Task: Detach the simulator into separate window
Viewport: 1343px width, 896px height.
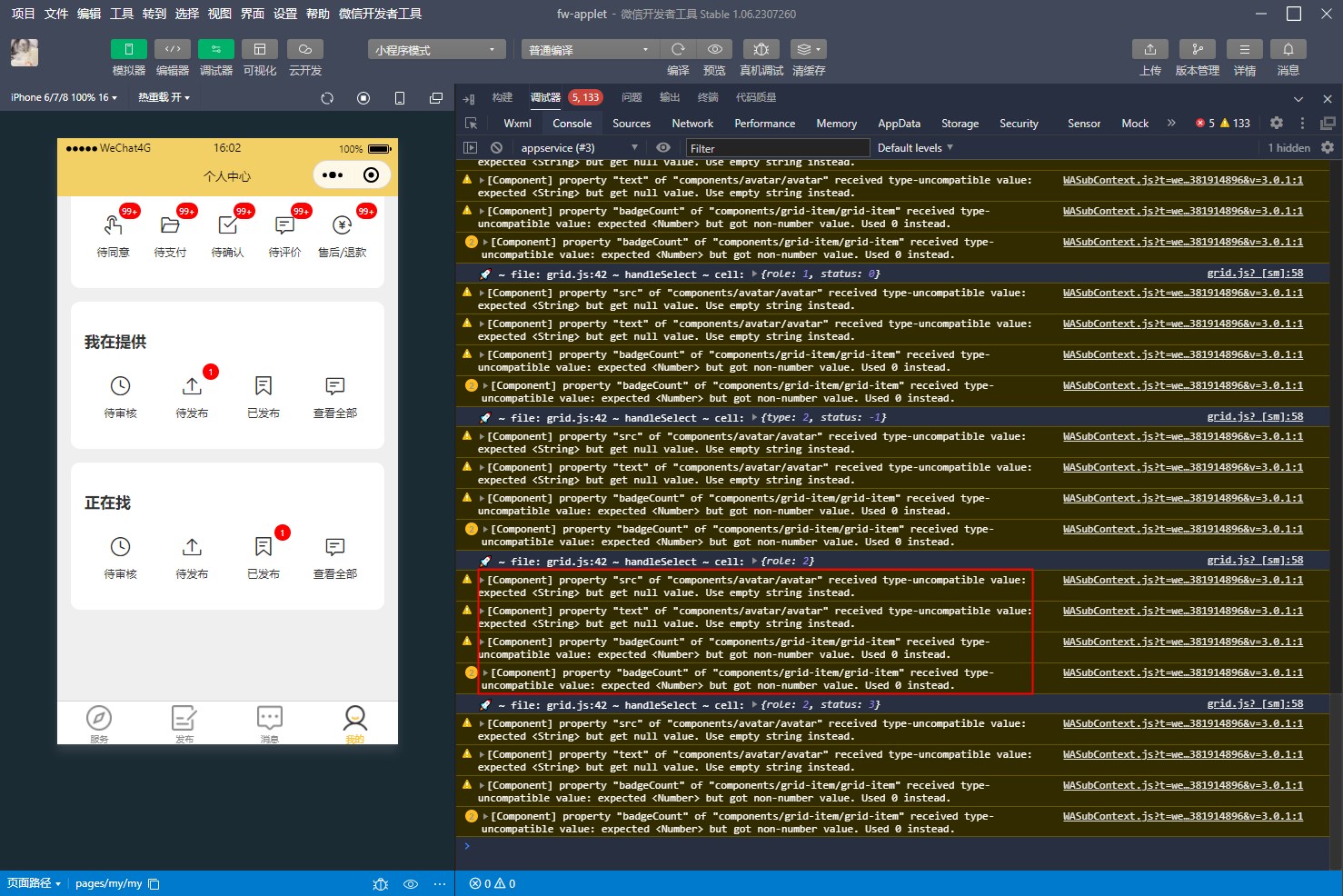Action: click(x=436, y=98)
